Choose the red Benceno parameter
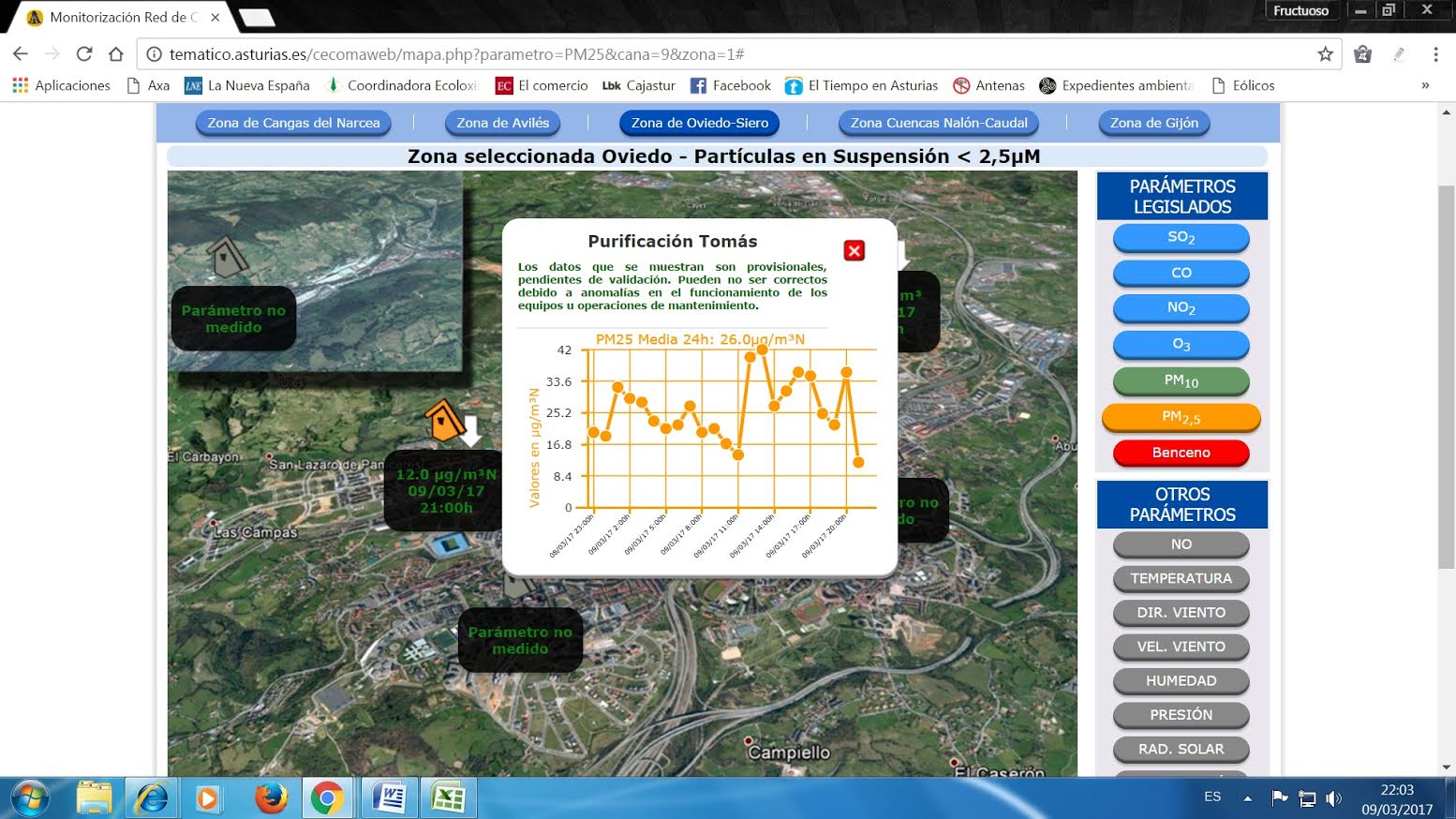 [1181, 453]
